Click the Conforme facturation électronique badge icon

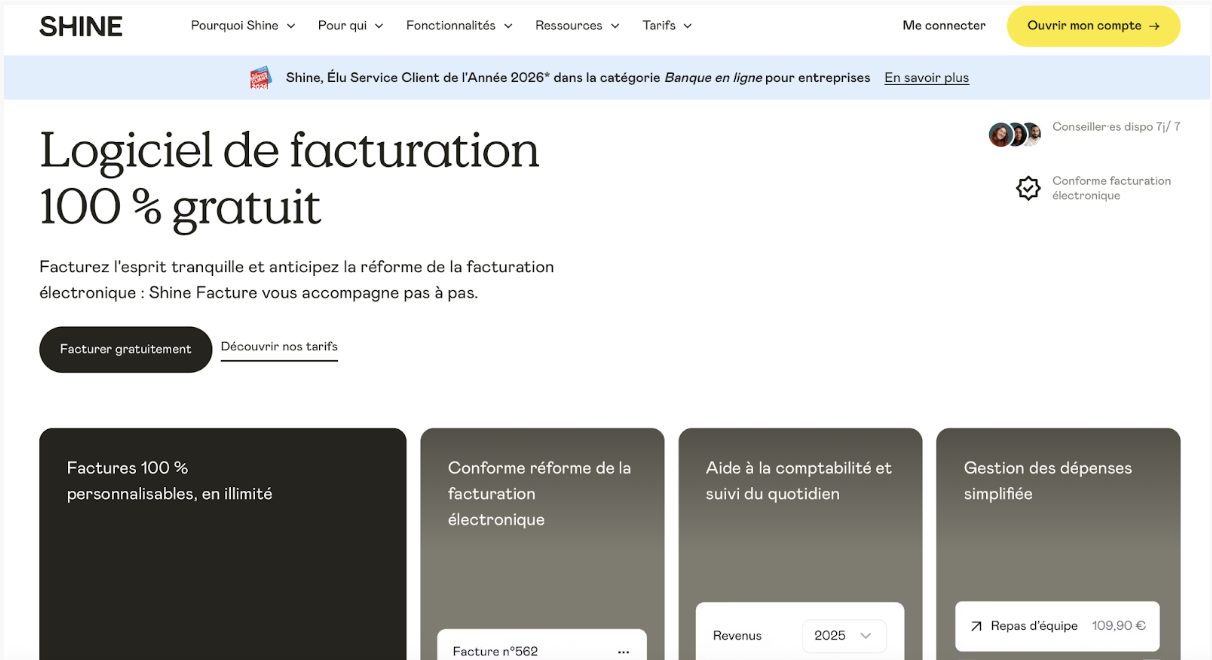click(x=1027, y=187)
